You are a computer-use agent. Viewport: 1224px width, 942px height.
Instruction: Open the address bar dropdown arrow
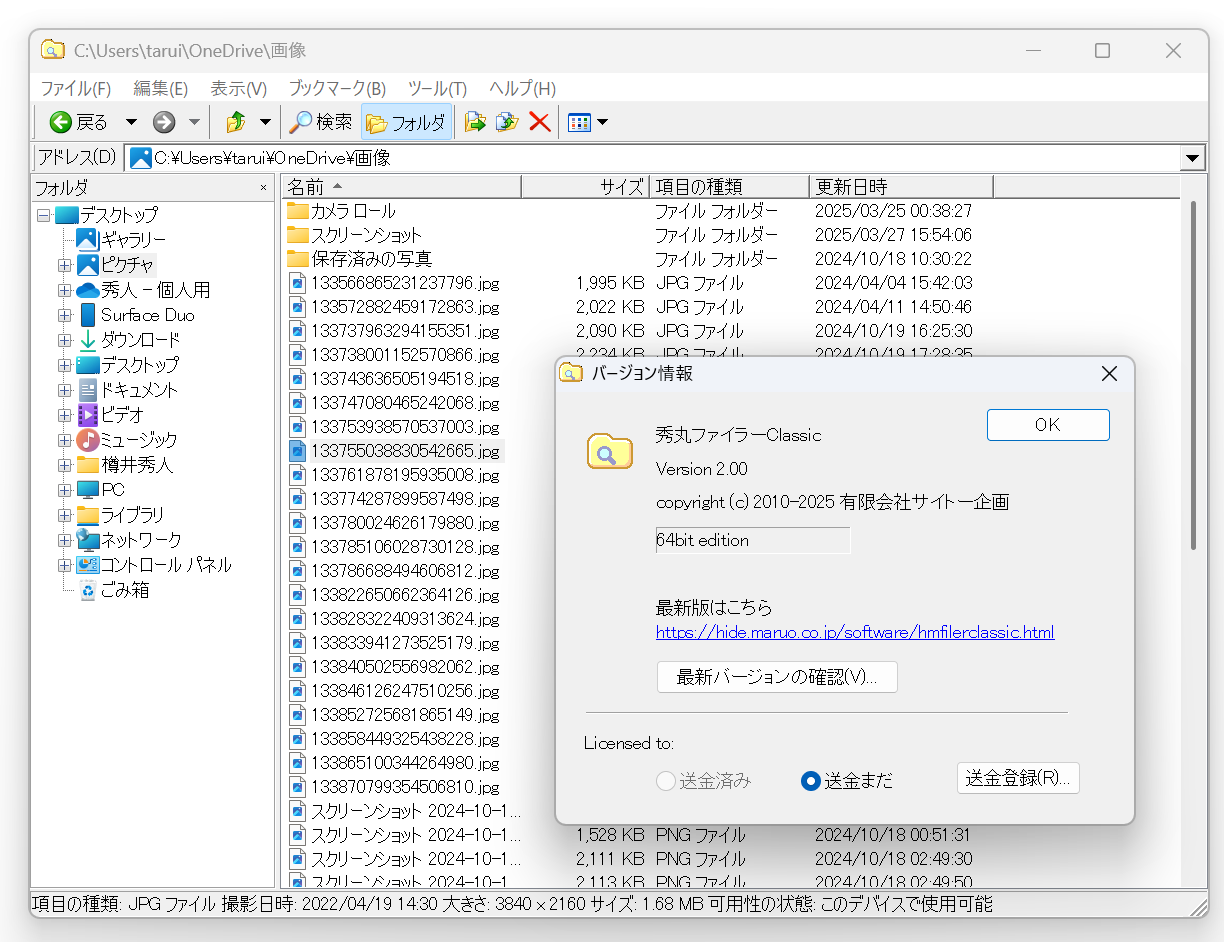click(x=1194, y=157)
